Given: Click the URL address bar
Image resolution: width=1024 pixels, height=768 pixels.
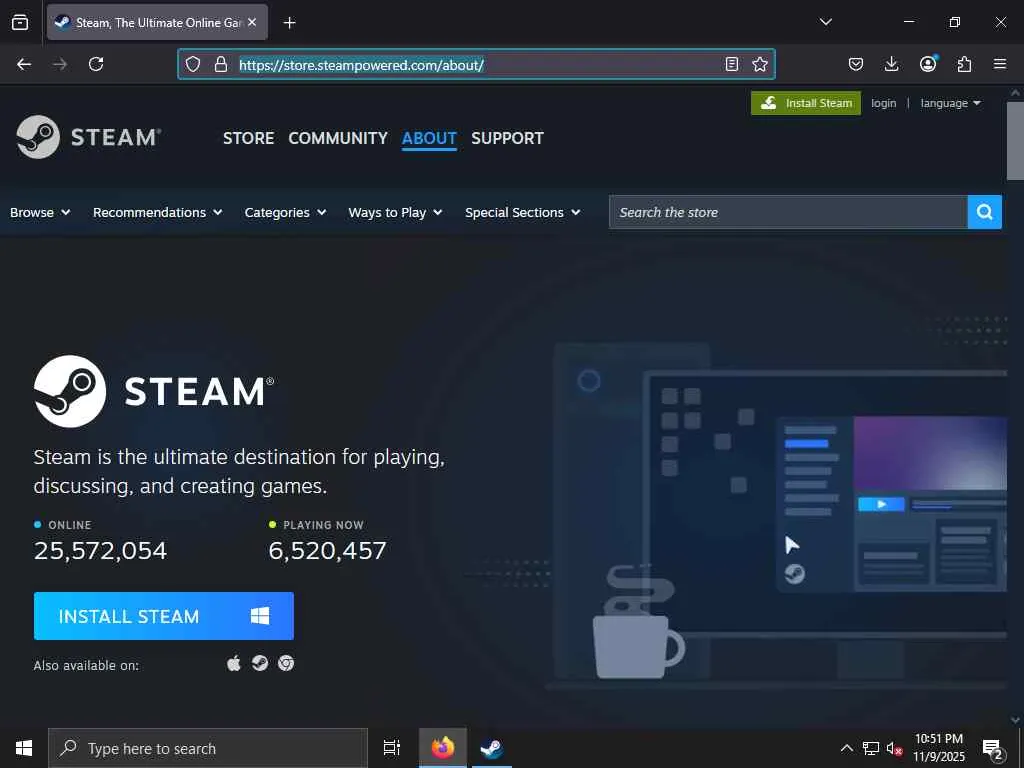Looking at the screenshot, I should coord(477,64).
